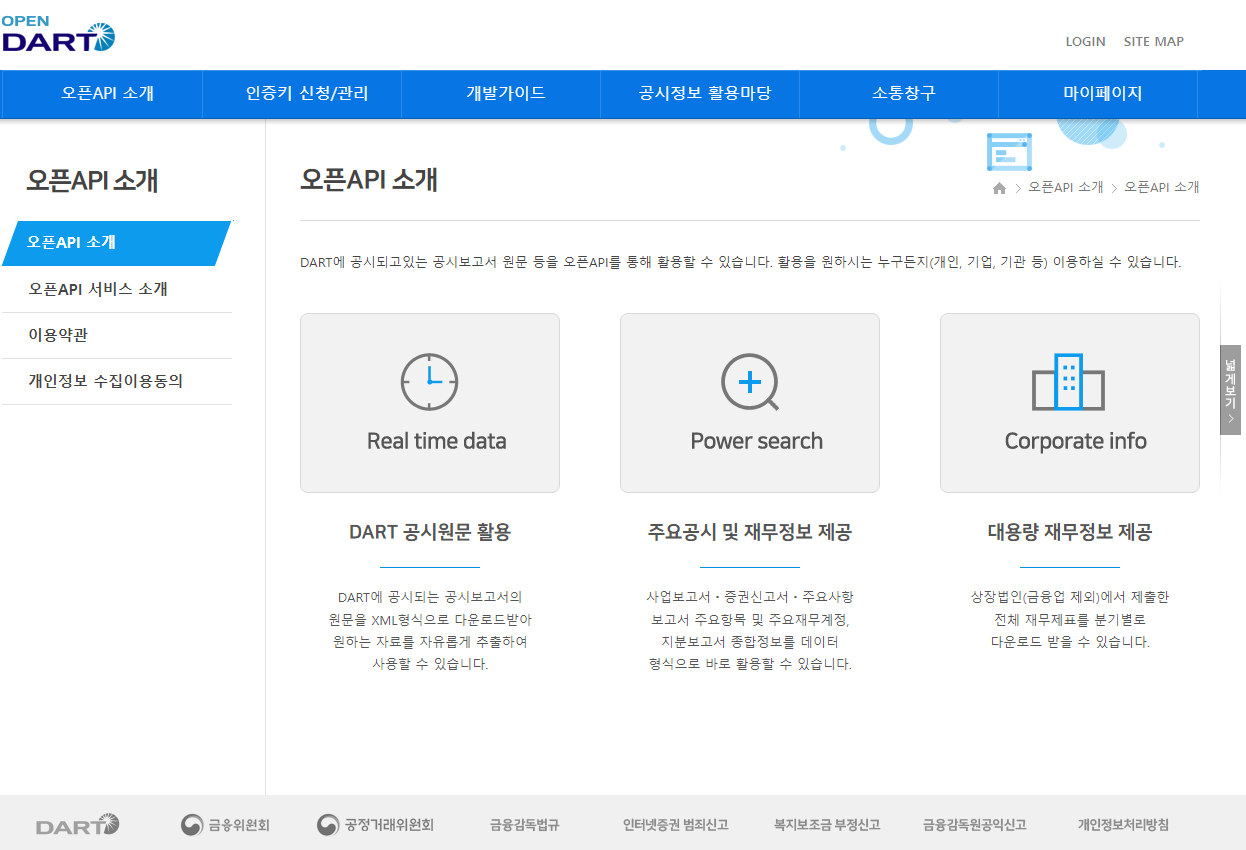Open the 공정거래위원회 footer logo link
The width and height of the screenshot is (1246, 850).
375,825
